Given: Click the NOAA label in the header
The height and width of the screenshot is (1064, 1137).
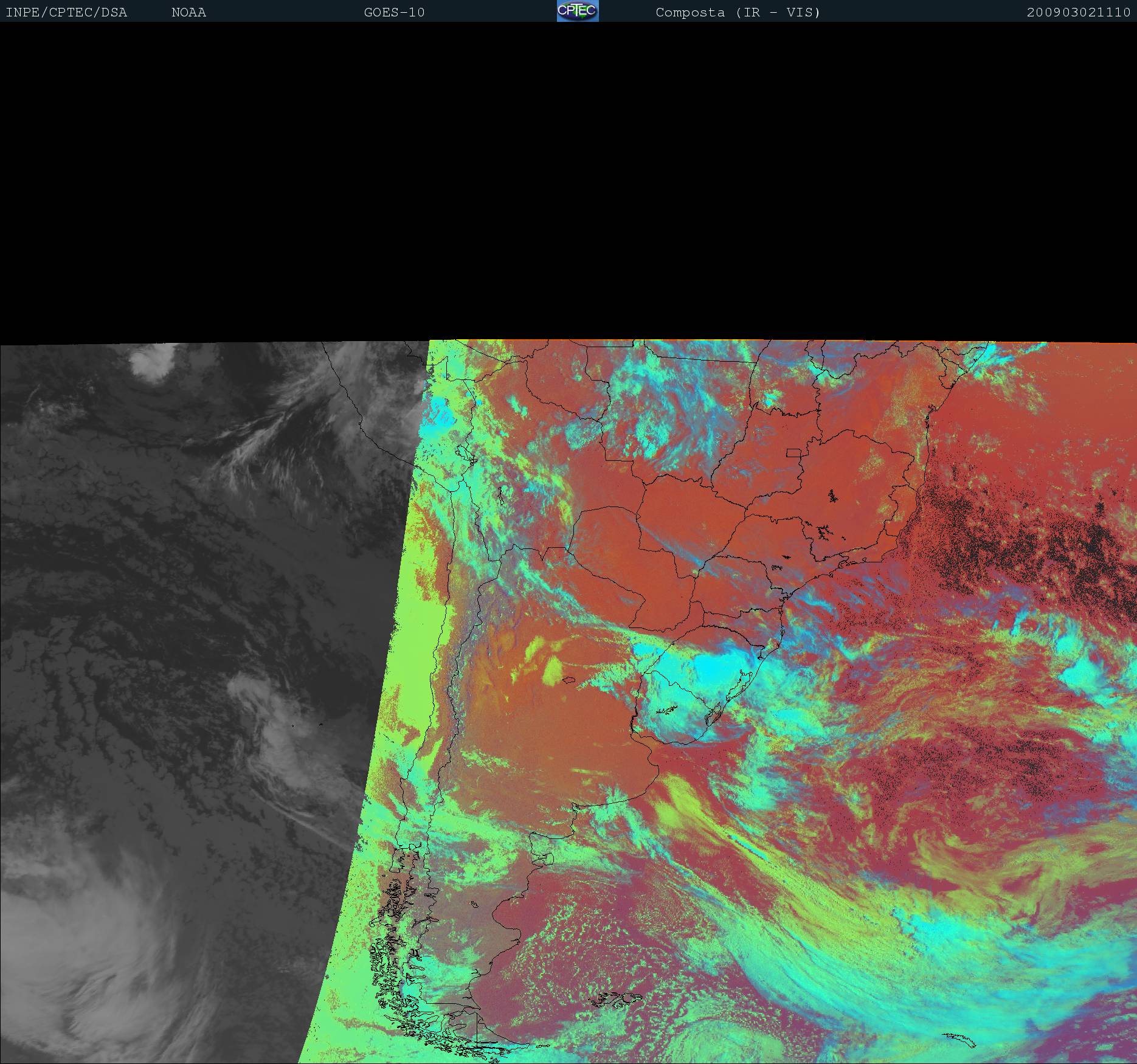Looking at the screenshot, I should 189,13.
